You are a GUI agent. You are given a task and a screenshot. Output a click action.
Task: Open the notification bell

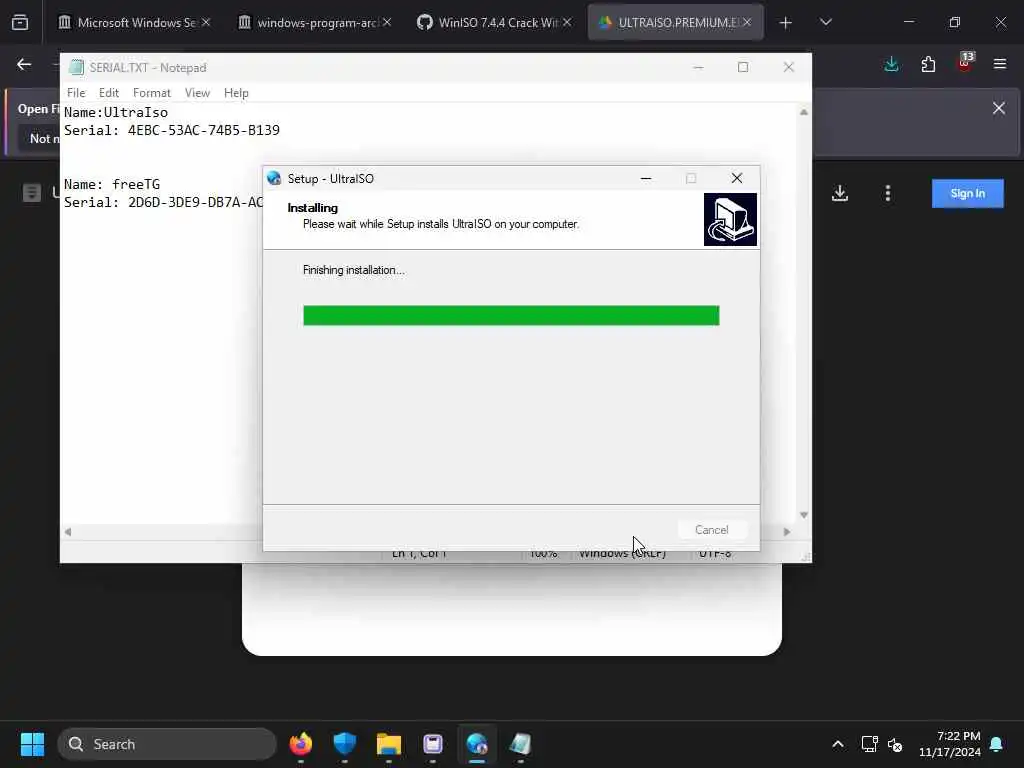pos(997,744)
